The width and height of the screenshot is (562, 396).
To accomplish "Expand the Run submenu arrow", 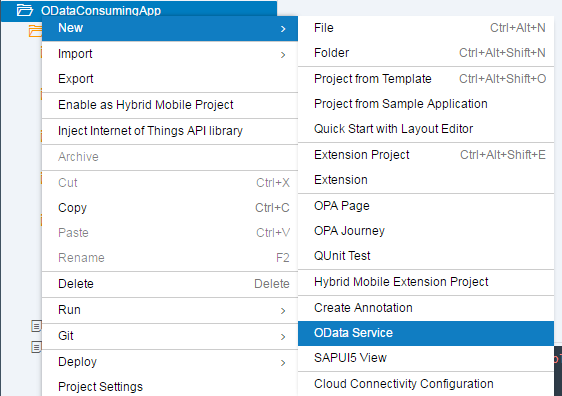I will (x=283, y=311).
